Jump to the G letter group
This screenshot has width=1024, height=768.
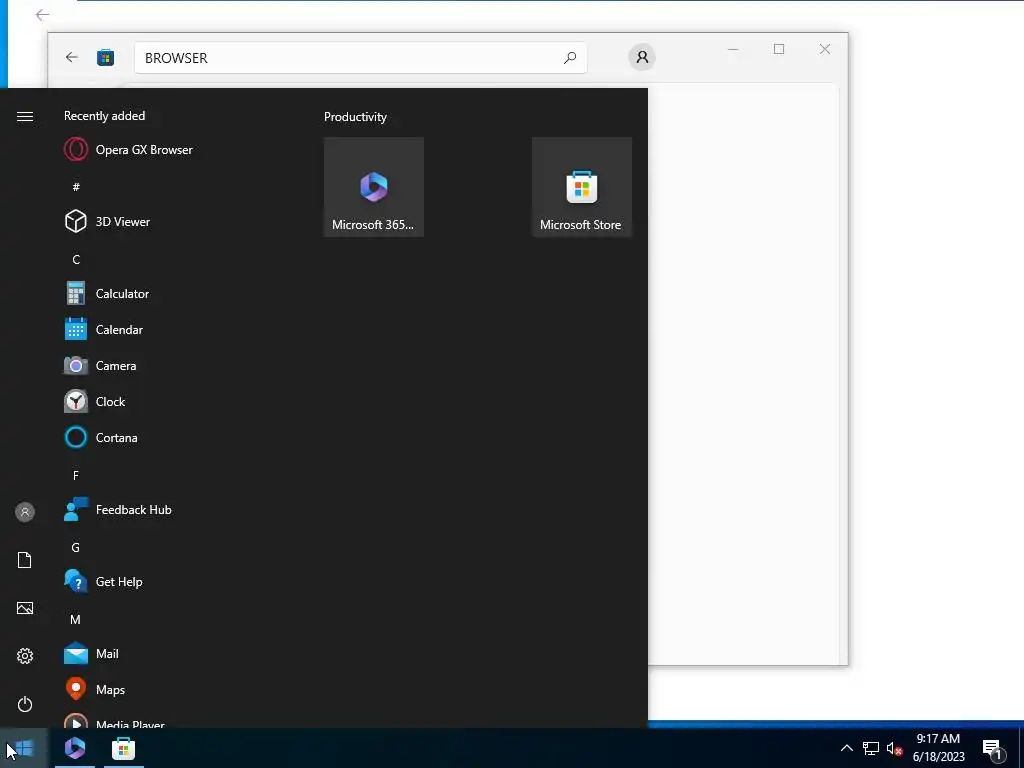point(76,547)
